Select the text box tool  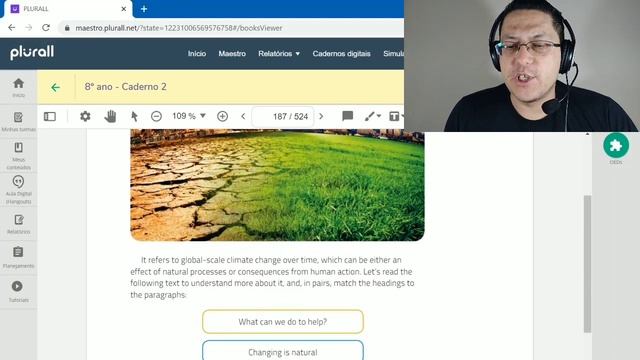click(395, 116)
